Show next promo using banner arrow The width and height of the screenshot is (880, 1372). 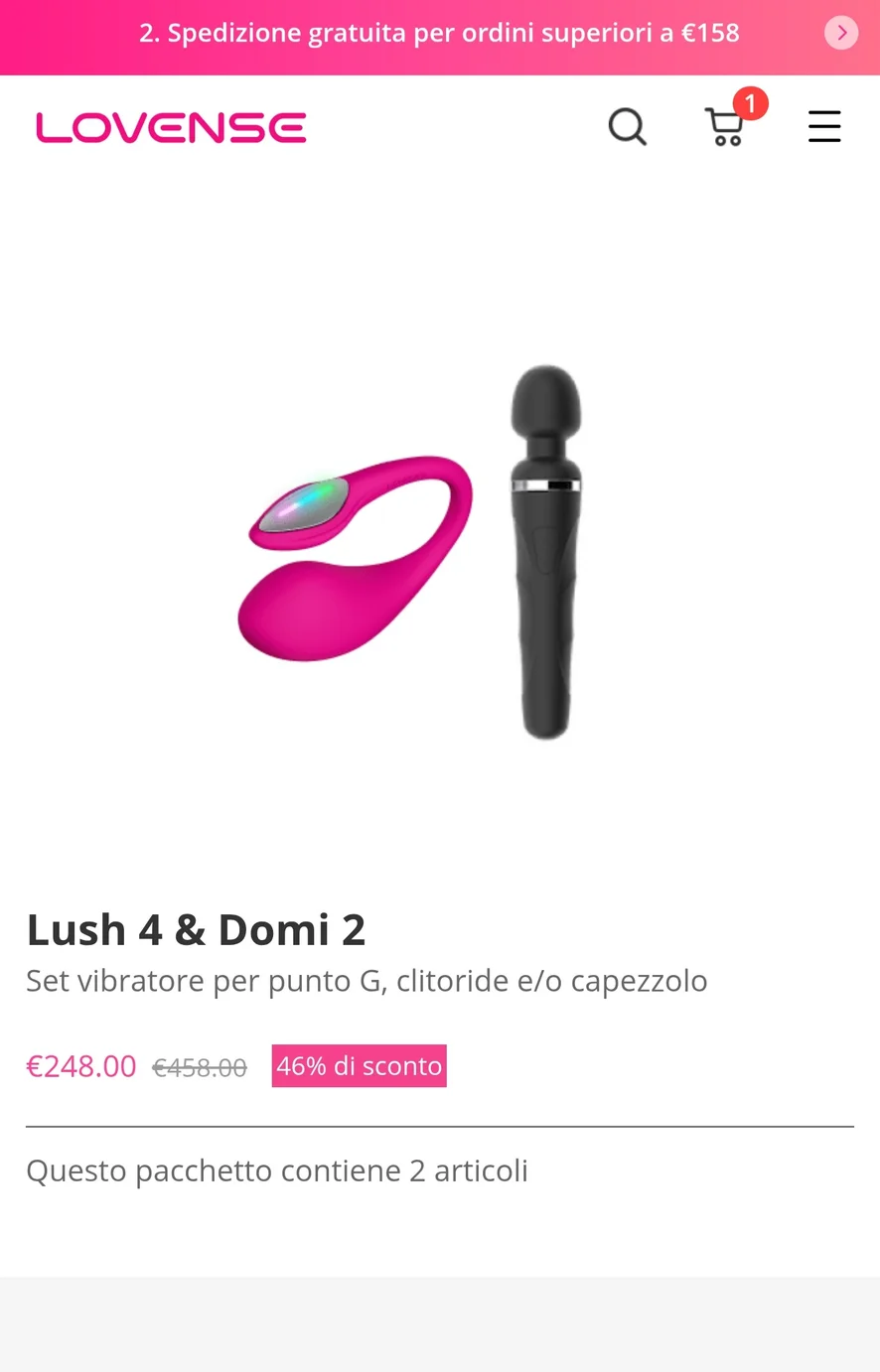tap(841, 33)
